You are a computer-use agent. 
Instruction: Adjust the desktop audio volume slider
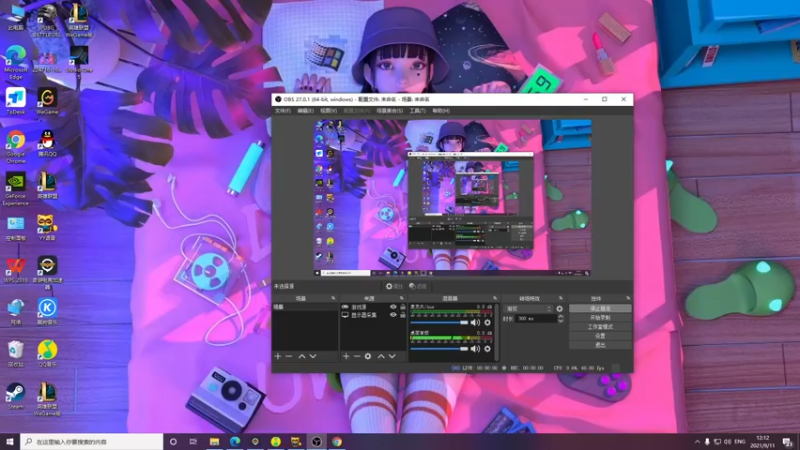point(439,349)
